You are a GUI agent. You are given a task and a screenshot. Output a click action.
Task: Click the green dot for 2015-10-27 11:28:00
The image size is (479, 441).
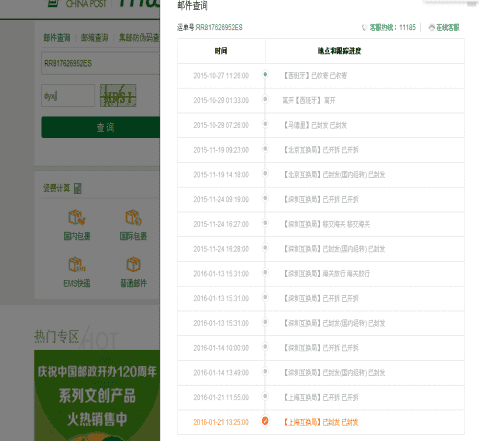point(265,74)
